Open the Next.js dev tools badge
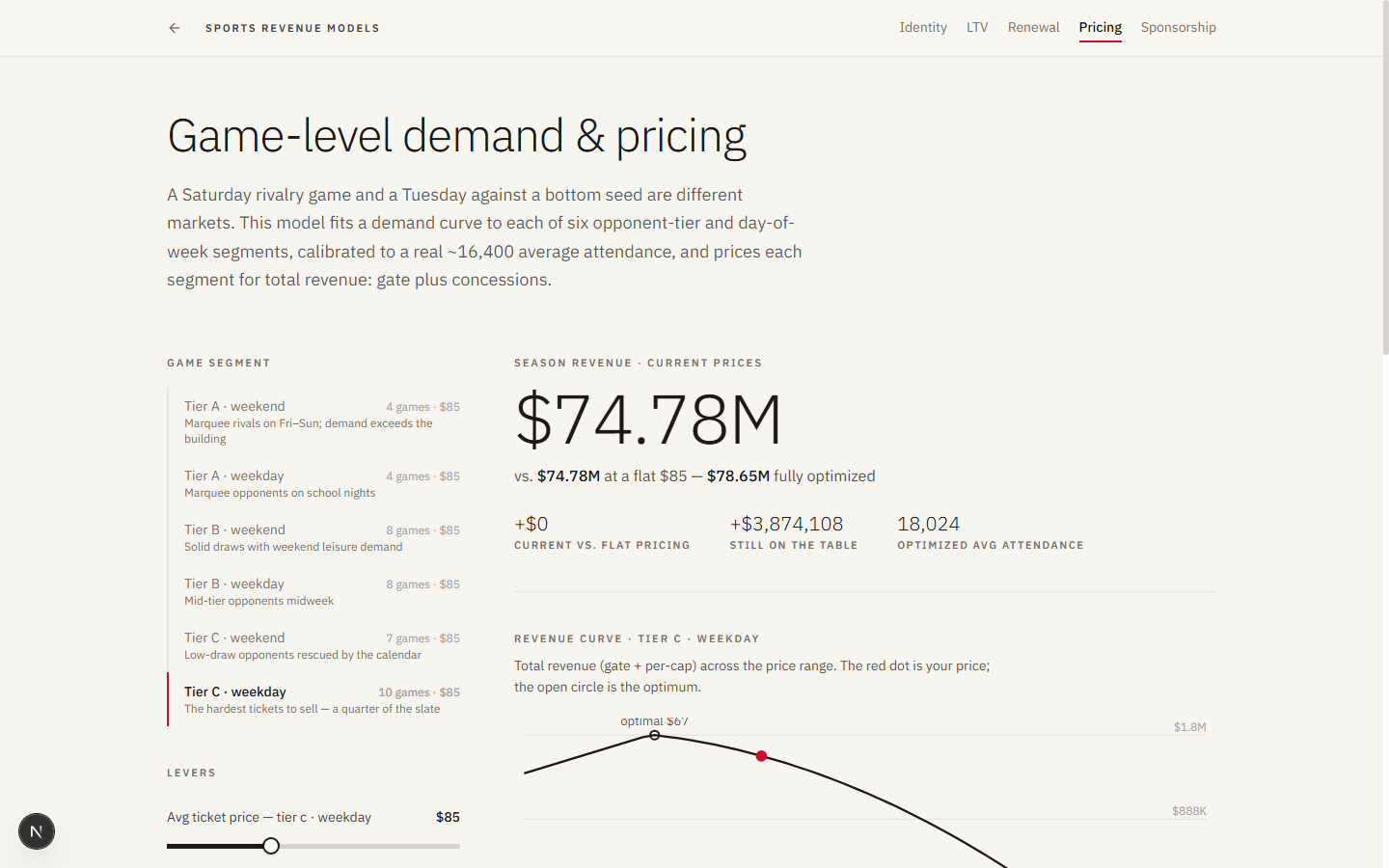1389x868 pixels. tap(37, 831)
